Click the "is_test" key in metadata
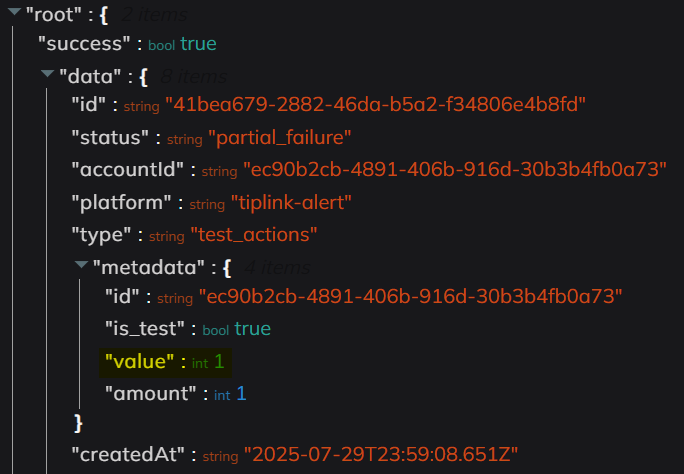This screenshot has width=684, height=474. tap(145, 328)
